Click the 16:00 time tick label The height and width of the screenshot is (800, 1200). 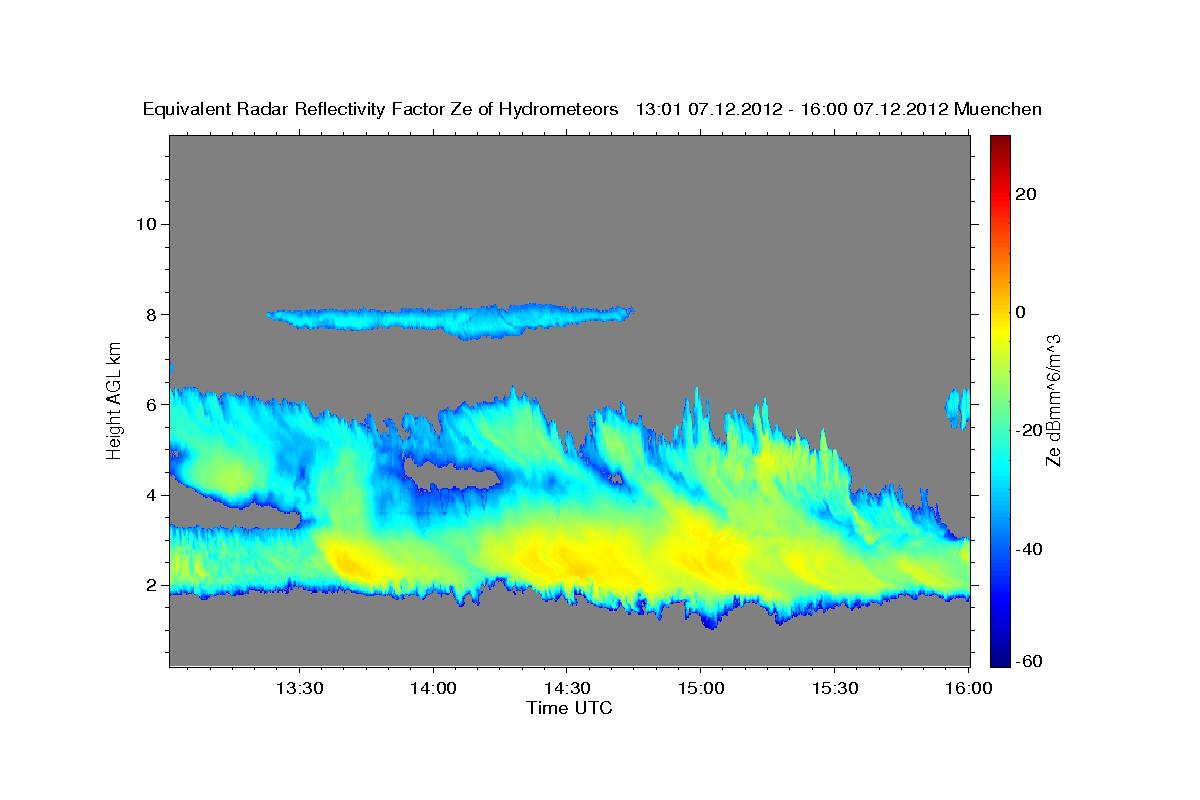[x=967, y=689]
